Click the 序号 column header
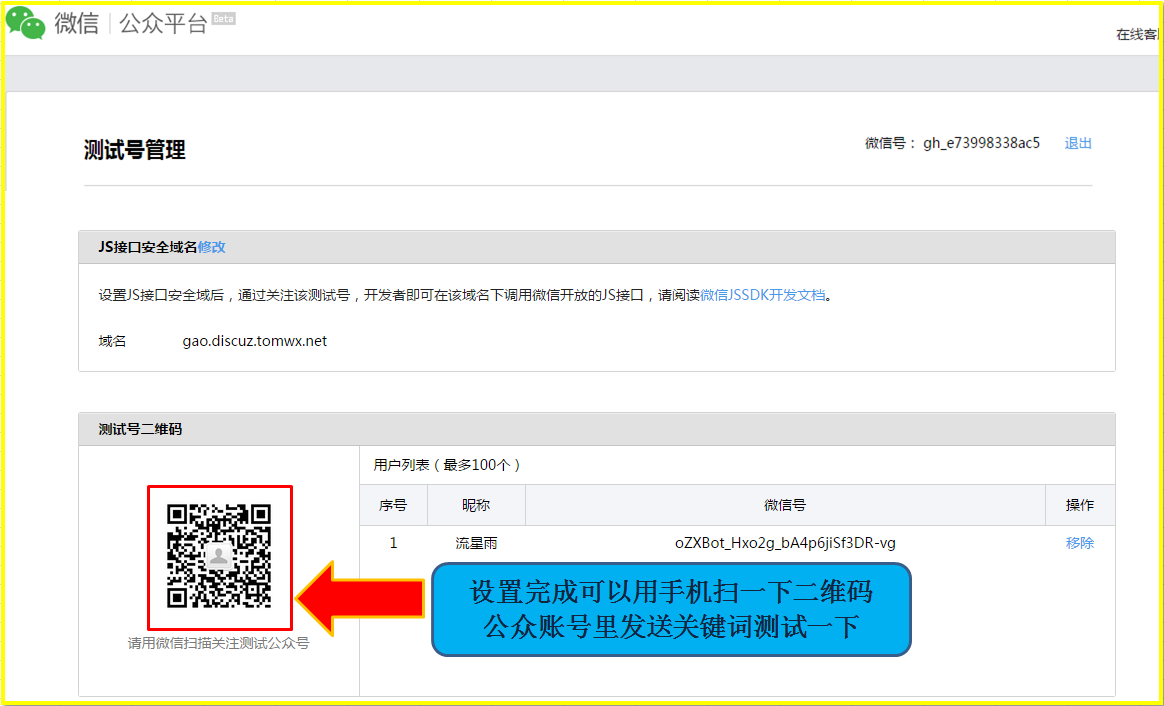This screenshot has height=706, width=1164. point(393,505)
